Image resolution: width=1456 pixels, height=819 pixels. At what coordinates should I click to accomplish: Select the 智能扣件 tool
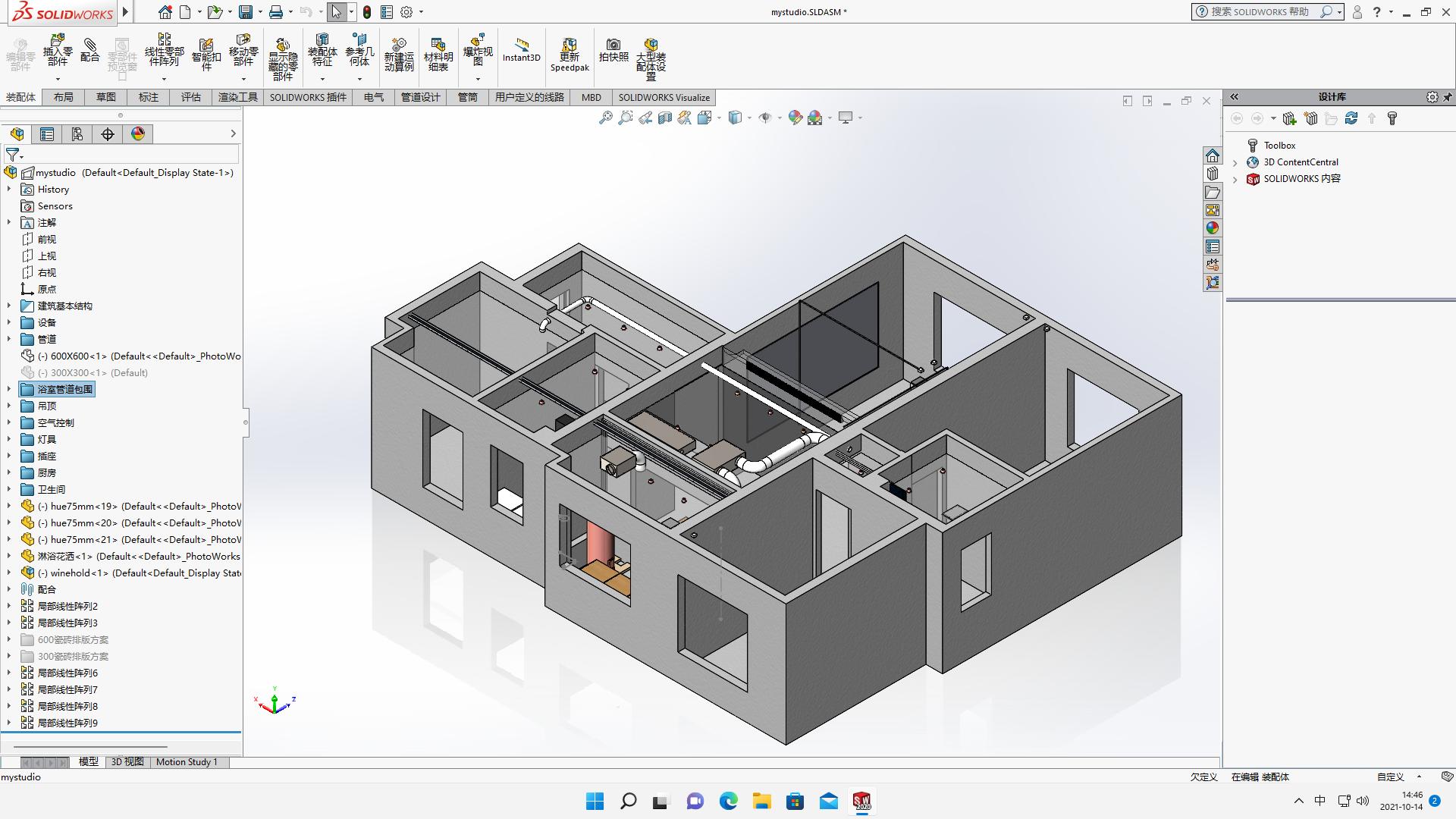coord(206,53)
